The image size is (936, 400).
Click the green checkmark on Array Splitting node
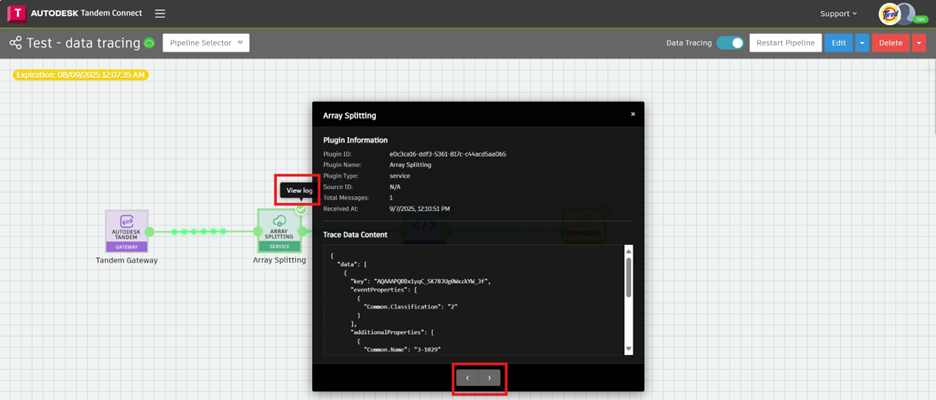pyautogui.click(x=301, y=210)
